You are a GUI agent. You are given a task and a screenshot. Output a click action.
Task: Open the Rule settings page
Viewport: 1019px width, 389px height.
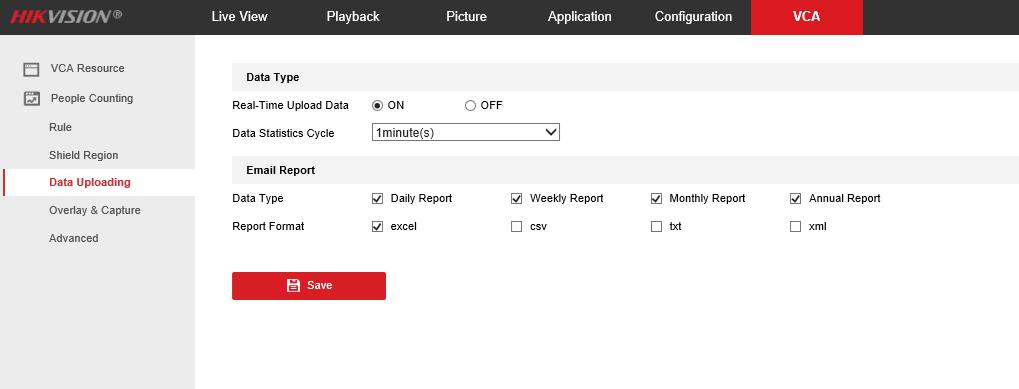point(60,127)
